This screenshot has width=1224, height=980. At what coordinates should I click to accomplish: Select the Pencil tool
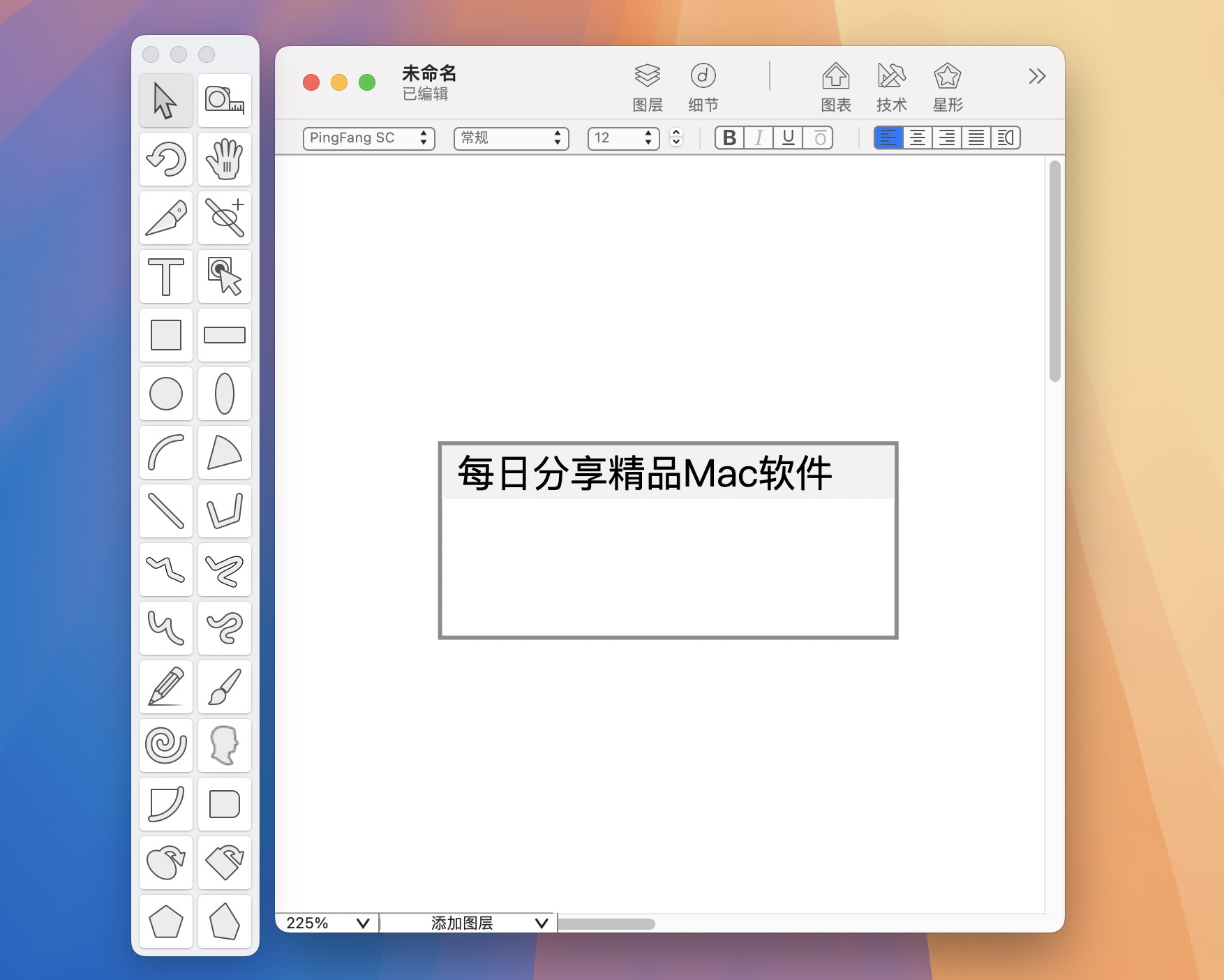(166, 688)
